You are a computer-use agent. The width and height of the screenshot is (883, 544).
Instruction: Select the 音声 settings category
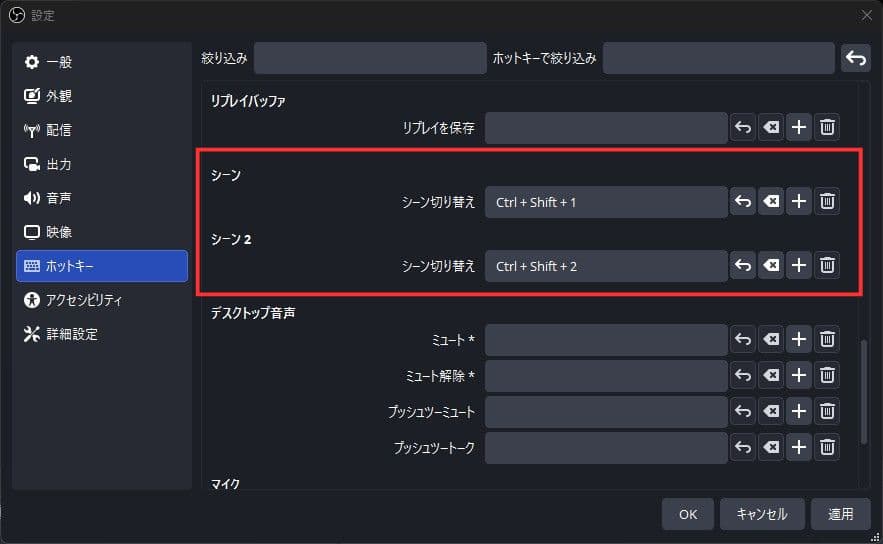[102, 198]
